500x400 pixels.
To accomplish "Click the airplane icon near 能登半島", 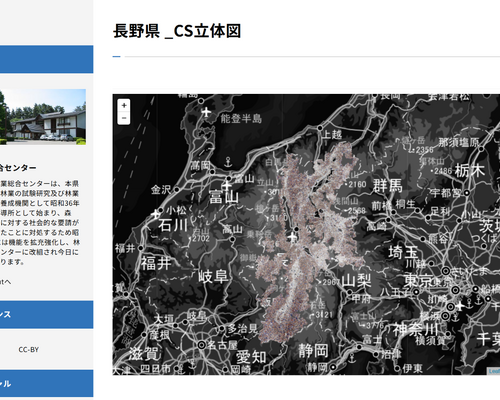I will (x=207, y=112).
